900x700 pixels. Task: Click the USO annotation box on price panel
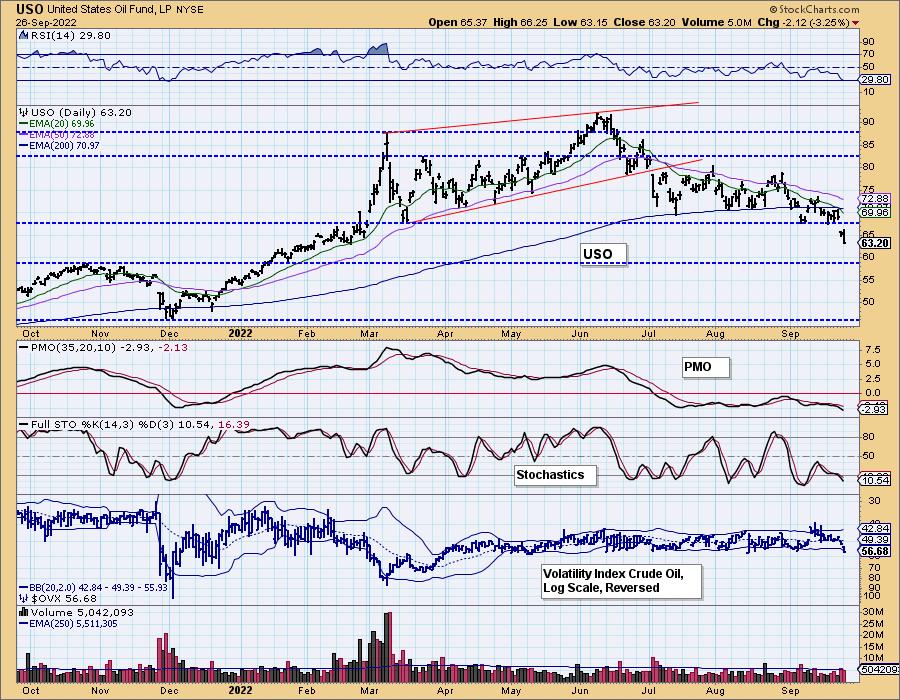pos(603,254)
